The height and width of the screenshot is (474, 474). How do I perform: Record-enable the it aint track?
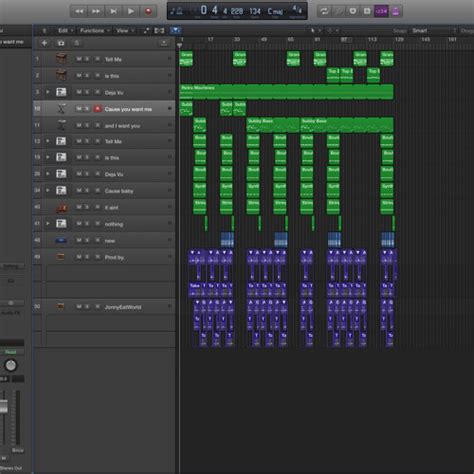pos(97,207)
